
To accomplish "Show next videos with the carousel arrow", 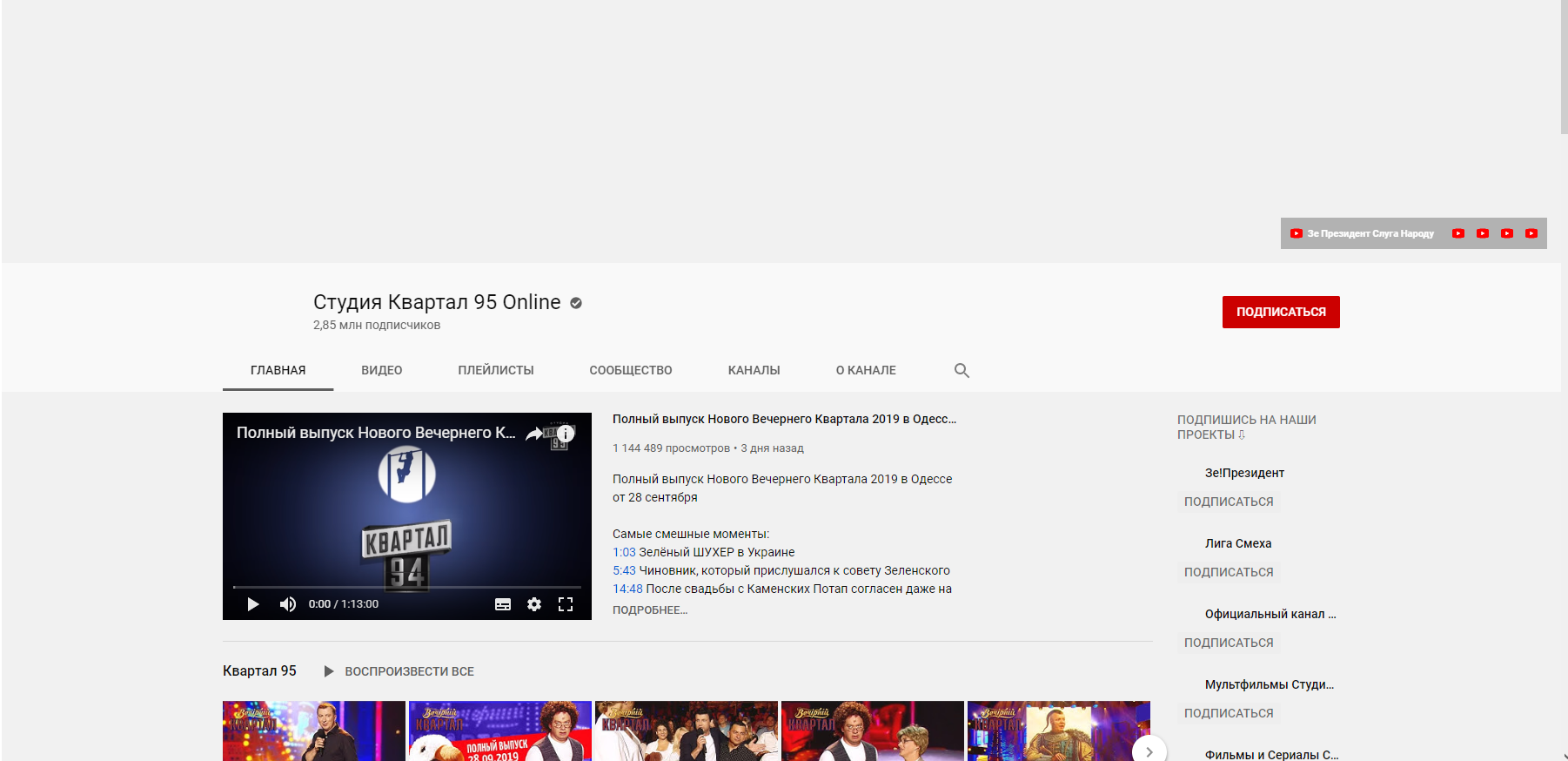I will pos(1149,752).
